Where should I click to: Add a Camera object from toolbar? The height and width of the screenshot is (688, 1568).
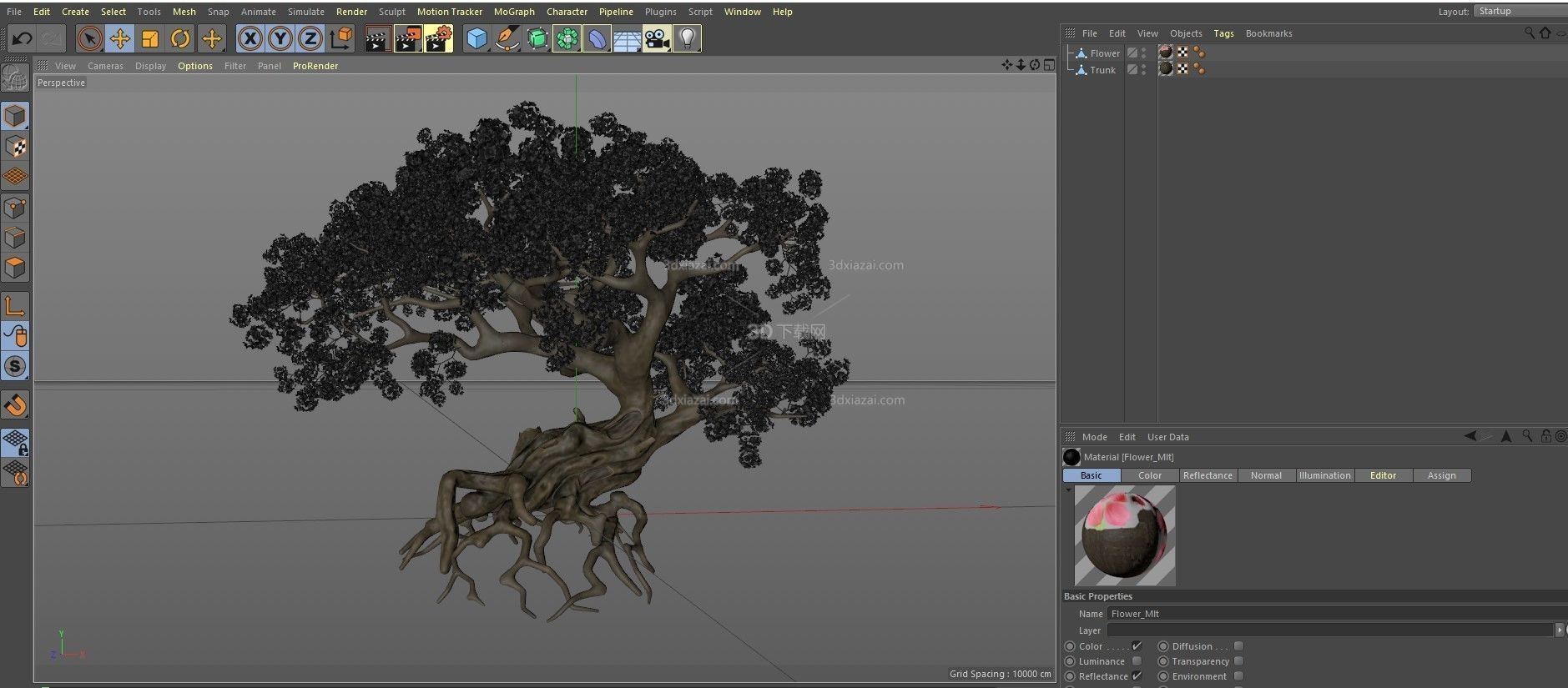point(657,38)
